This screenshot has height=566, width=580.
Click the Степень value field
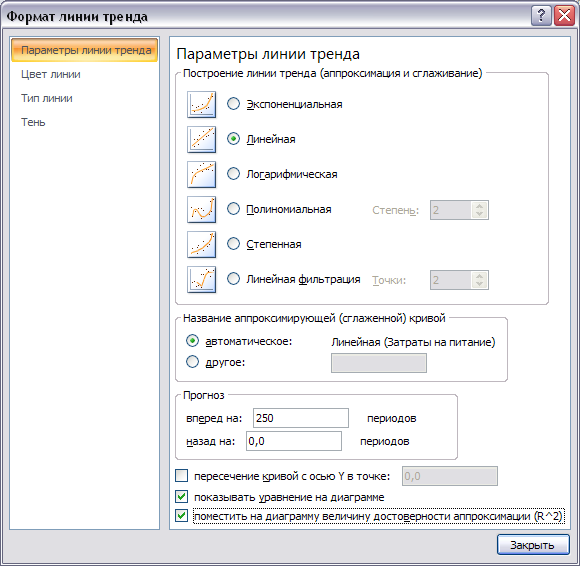451,210
